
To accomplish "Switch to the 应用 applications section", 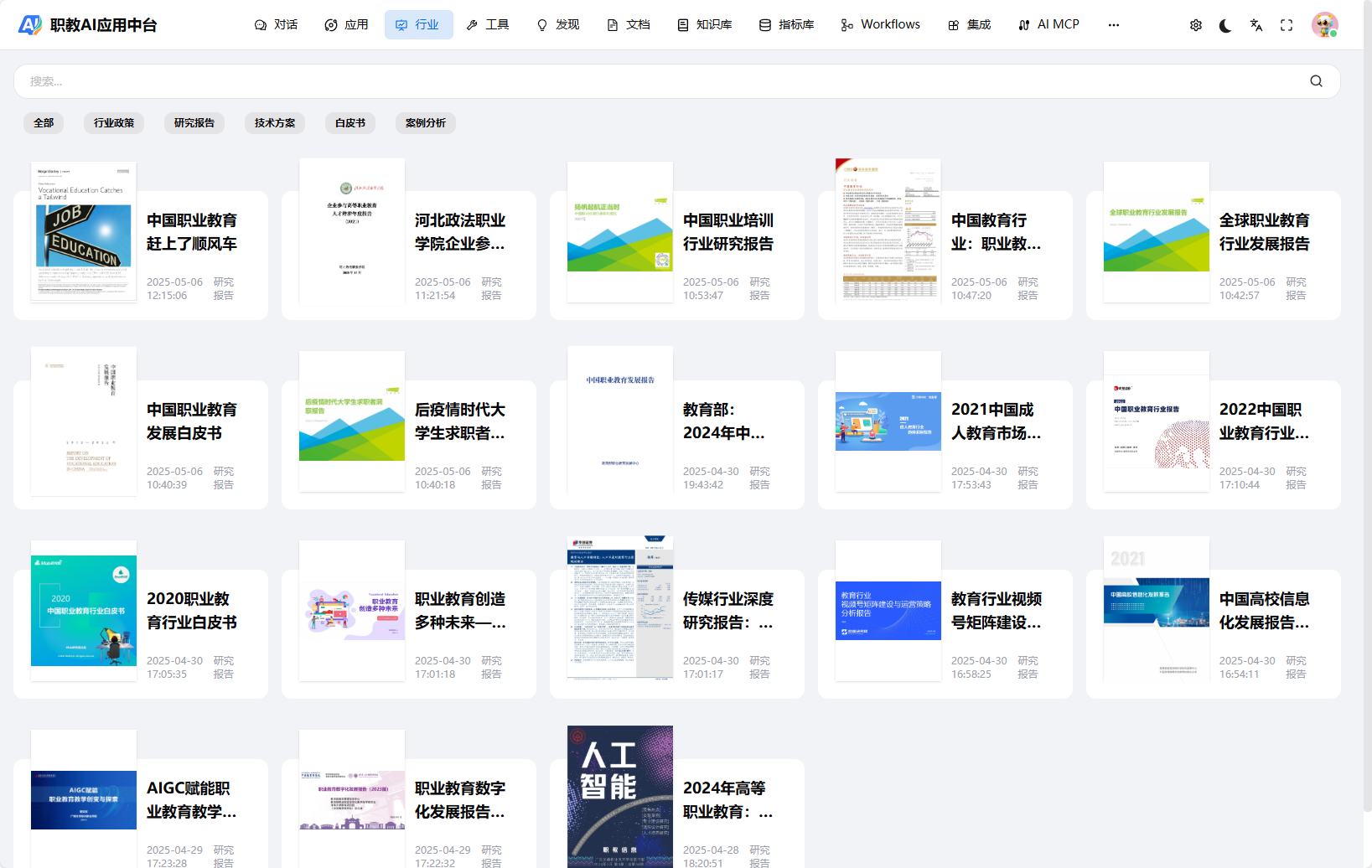I will [x=346, y=24].
